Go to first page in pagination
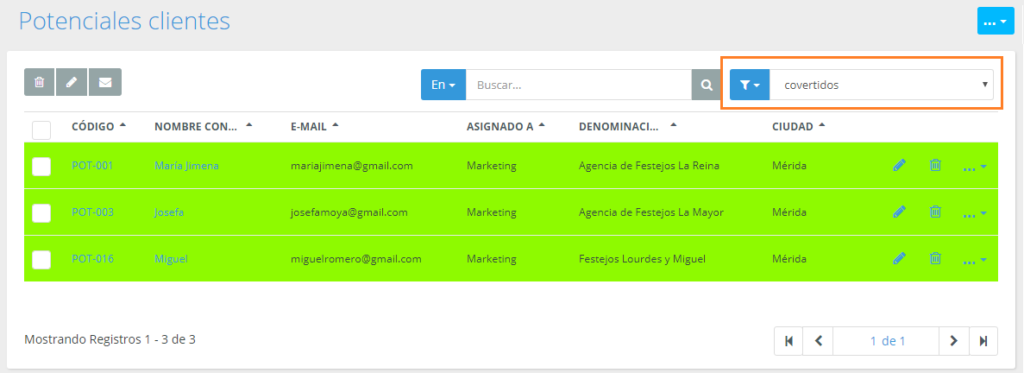 tap(788, 341)
